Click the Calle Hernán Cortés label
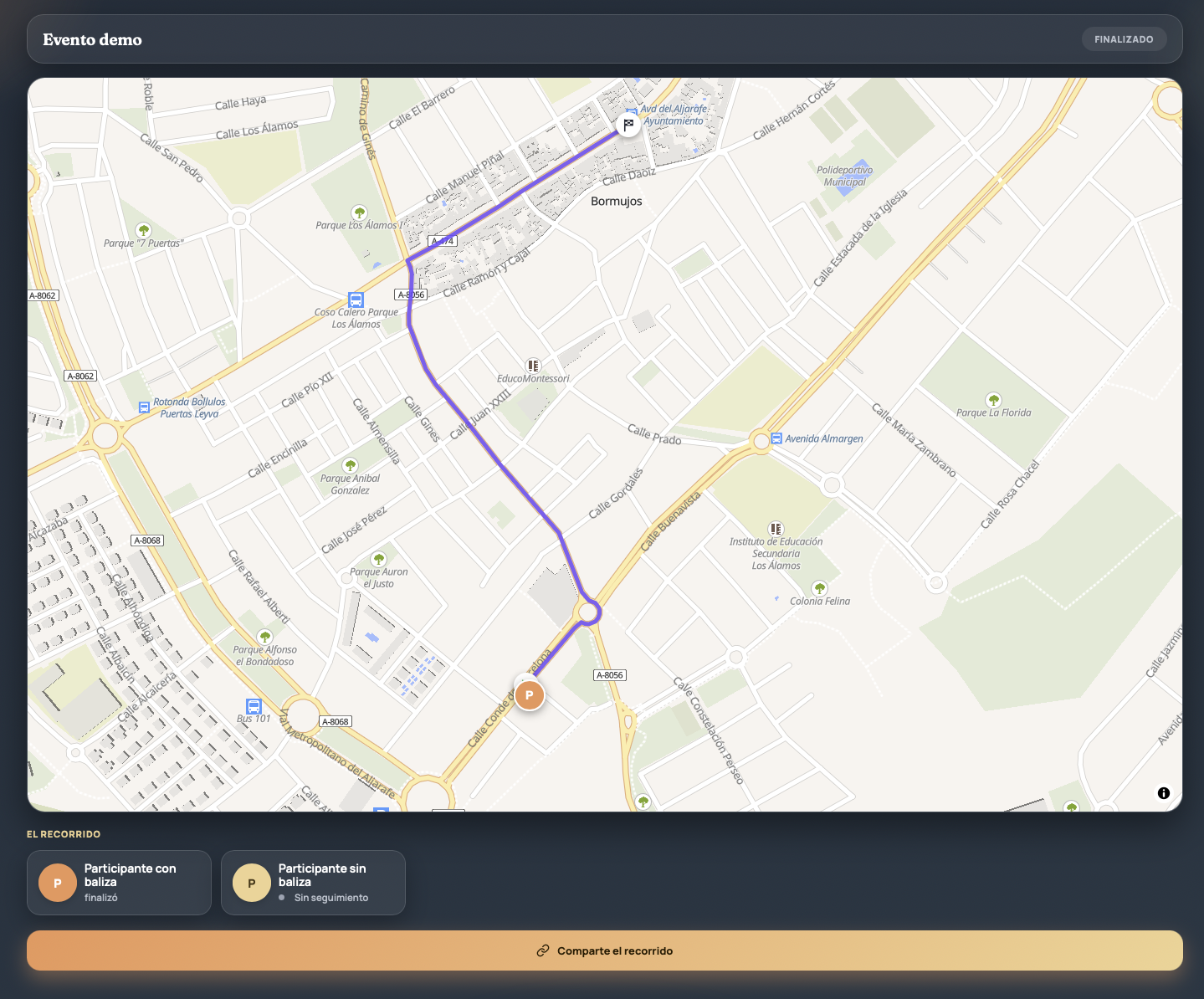The height and width of the screenshot is (999, 1204). (x=794, y=110)
